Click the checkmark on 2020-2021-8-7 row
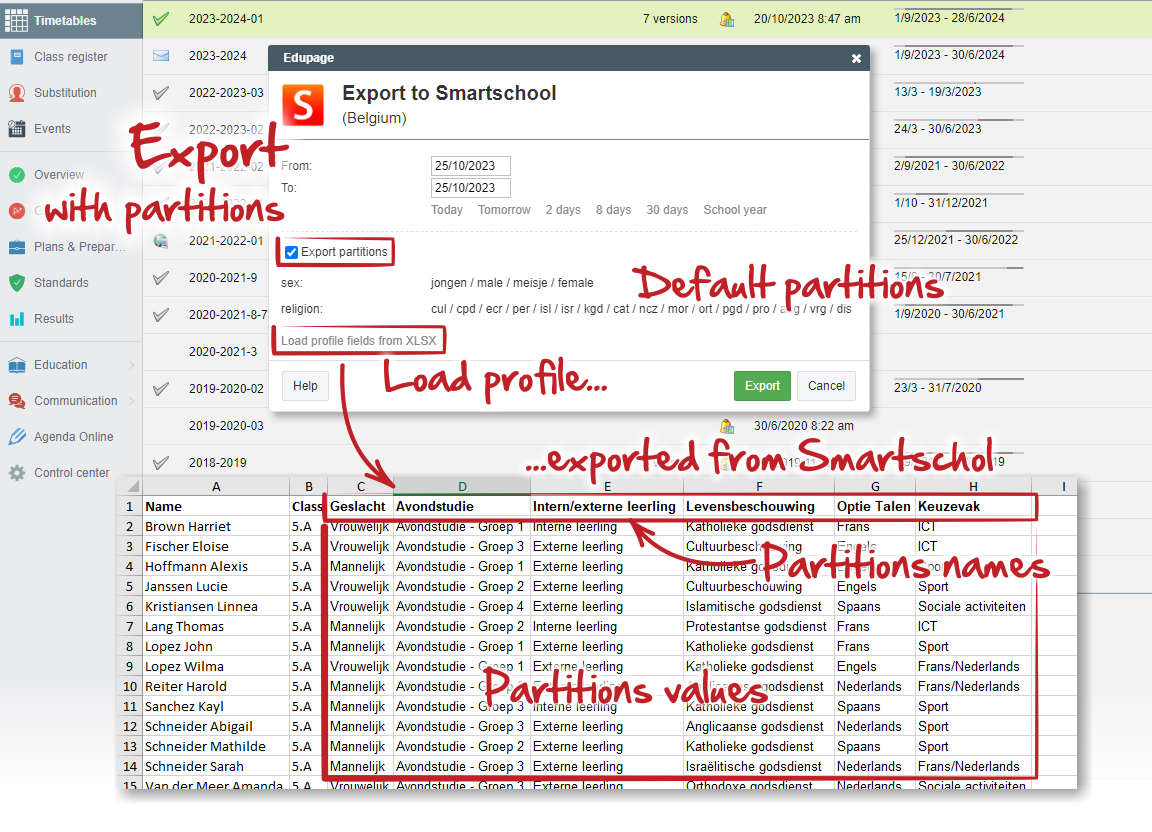The width and height of the screenshot is (1152, 832). point(161,315)
